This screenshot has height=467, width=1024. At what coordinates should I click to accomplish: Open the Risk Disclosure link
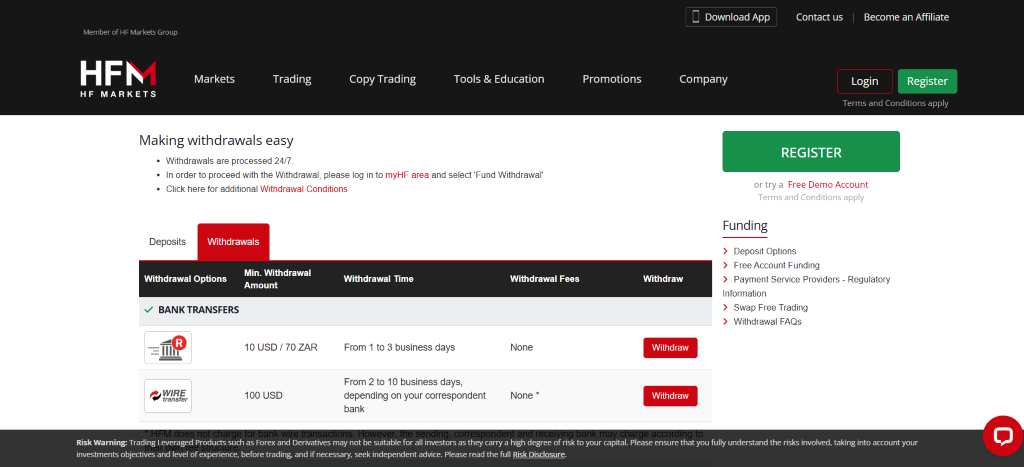click(539, 455)
